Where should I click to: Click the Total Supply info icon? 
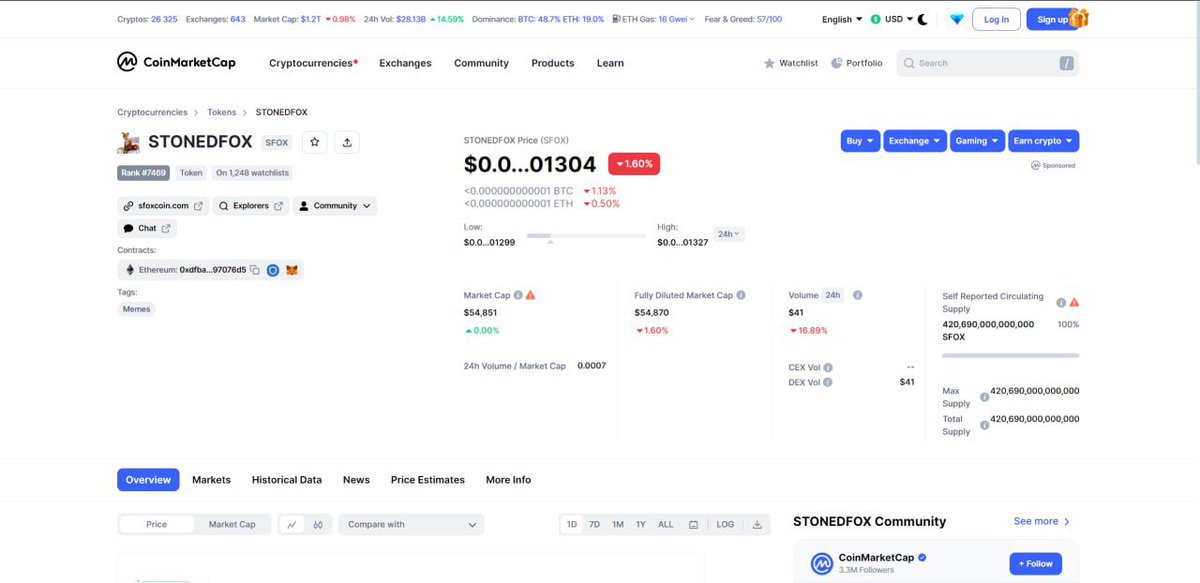click(x=984, y=425)
